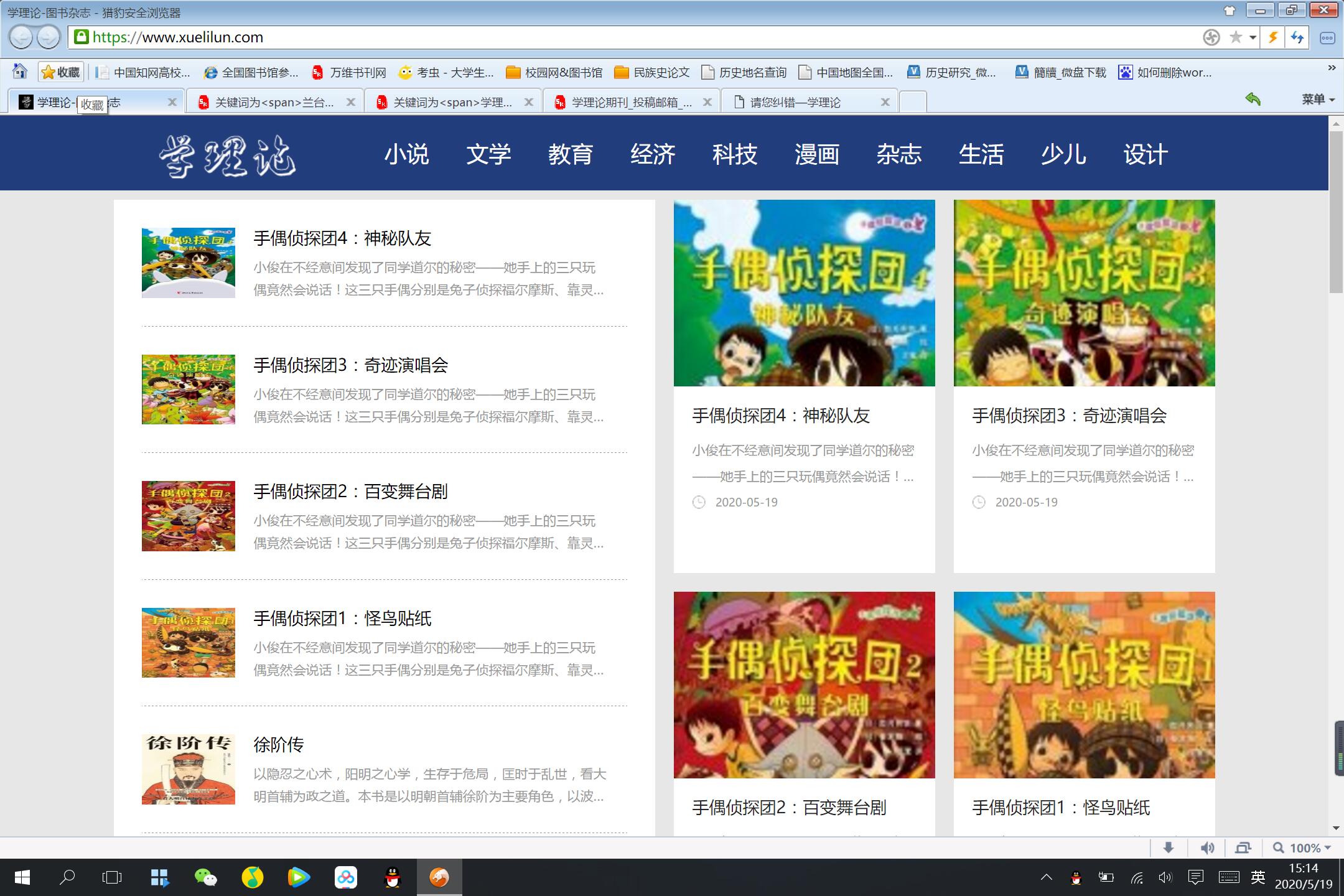Click the skin (T-shirt) icon in title bar
Screen dimensions: 1344x896
pyautogui.click(x=1230, y=11)
